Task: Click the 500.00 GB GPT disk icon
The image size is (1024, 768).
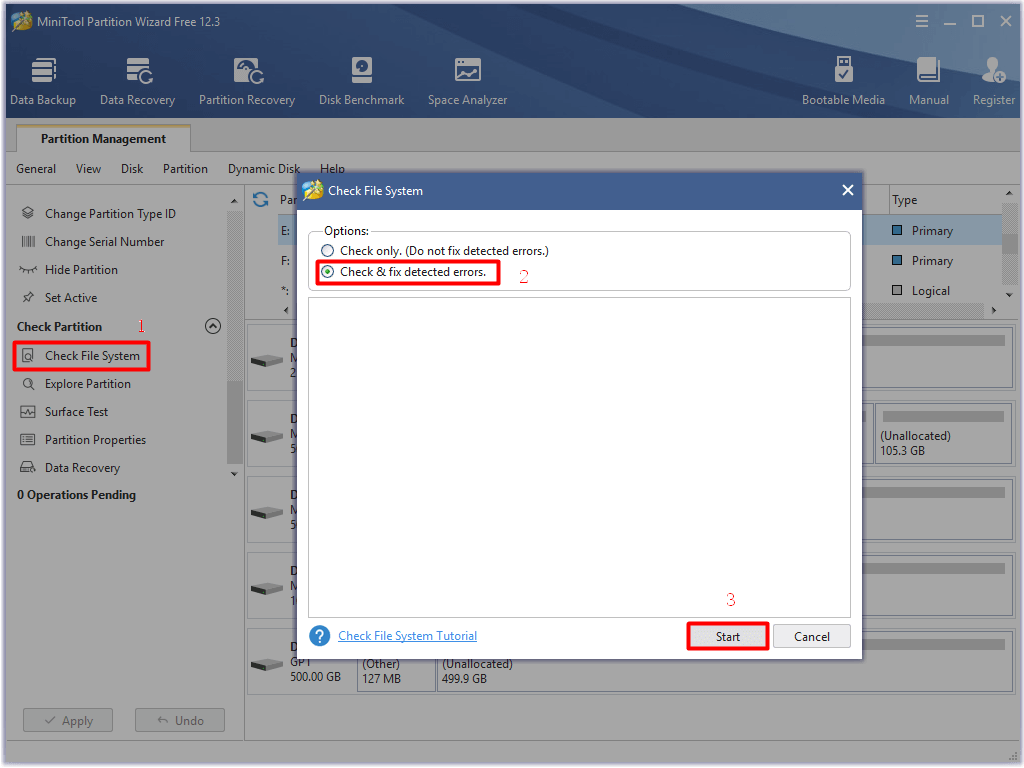Action: coord(267,665)
